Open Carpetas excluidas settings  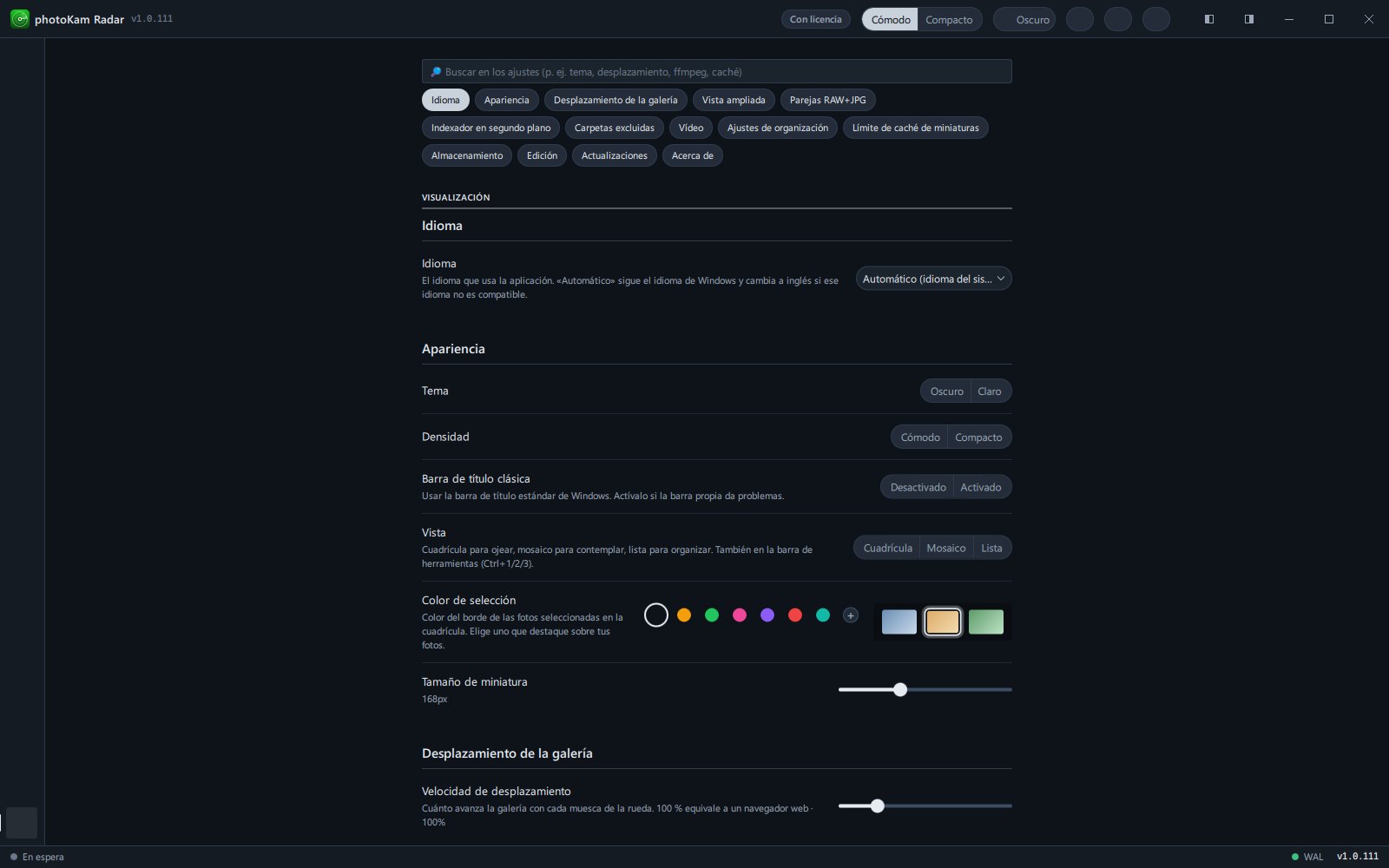(615, 128)
